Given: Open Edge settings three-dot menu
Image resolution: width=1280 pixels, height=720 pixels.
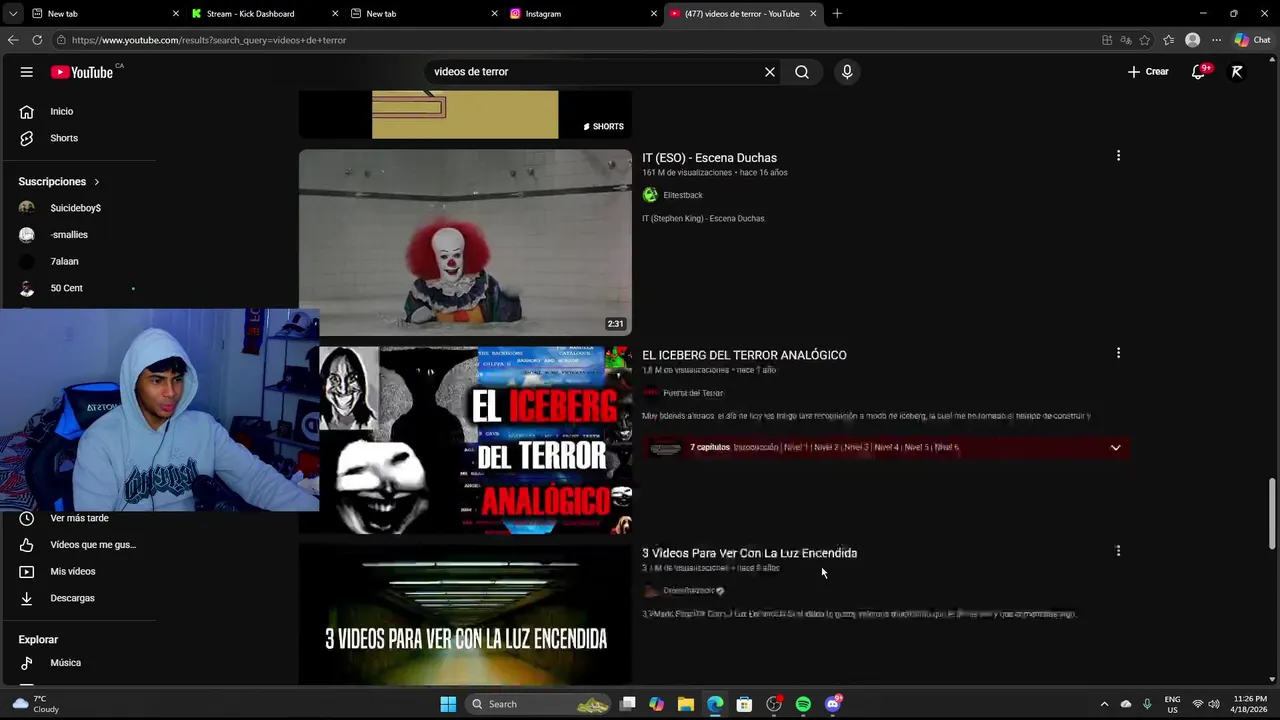Looking at the screenshot, I should coord(1216,40).
